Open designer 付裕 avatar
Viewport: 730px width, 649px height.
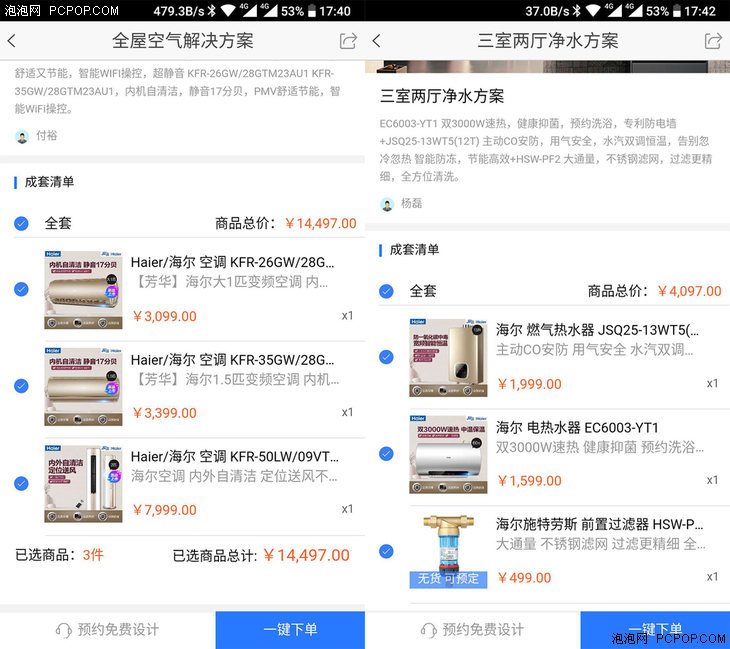point(22,136)
